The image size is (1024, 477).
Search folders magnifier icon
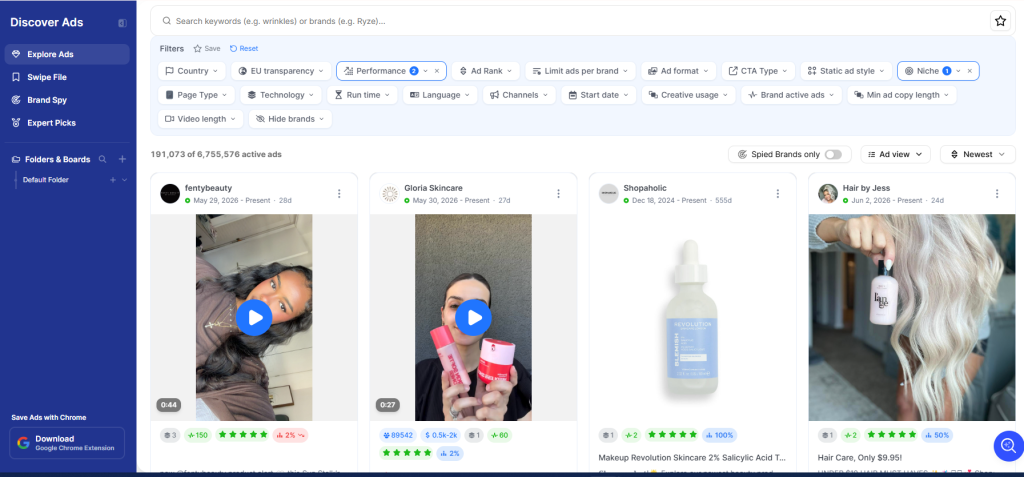point(103,159)
